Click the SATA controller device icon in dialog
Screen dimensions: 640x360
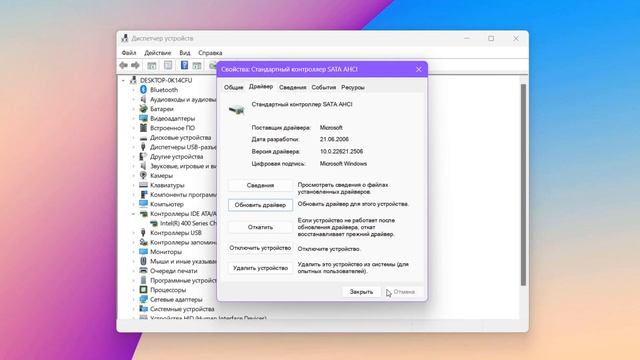pos(236,109)
